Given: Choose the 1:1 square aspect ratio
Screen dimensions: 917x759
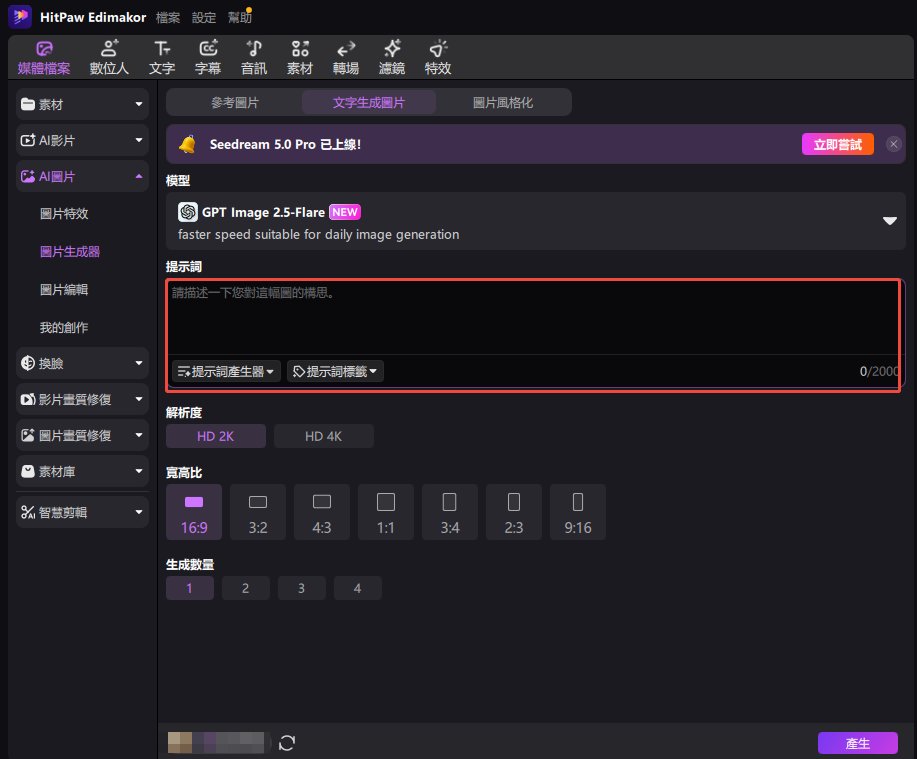Looking at the screenshot, I should coord(386,512).
